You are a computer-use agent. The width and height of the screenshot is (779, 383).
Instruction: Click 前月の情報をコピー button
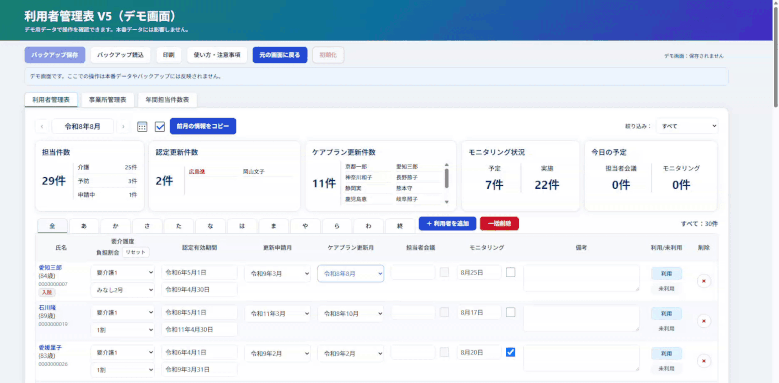[x=203, y=126]
